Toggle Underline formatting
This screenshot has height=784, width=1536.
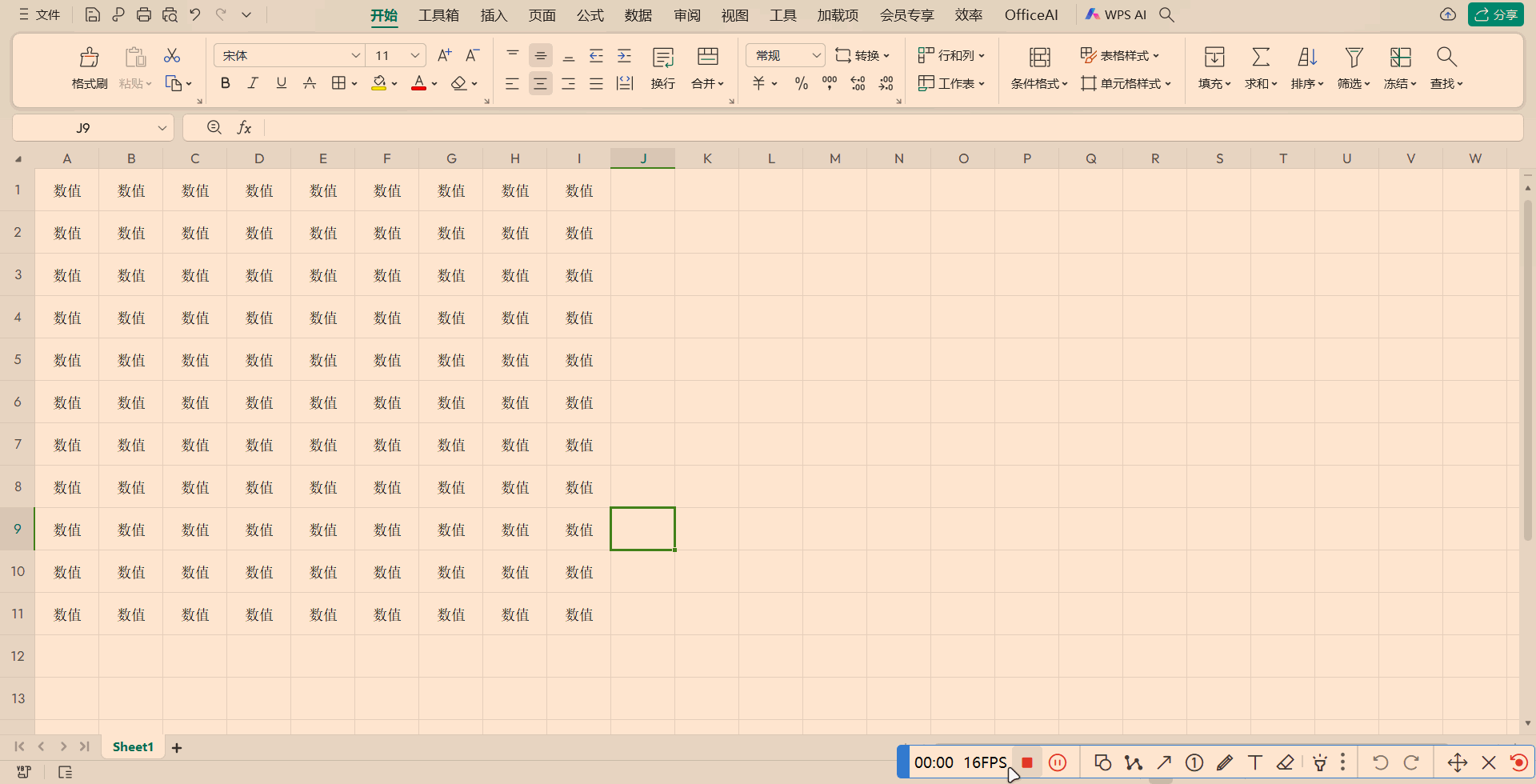281,83
